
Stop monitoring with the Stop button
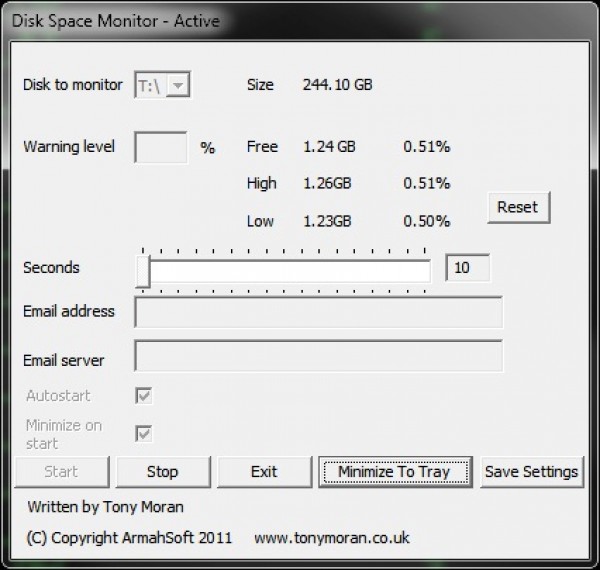click(x=163, y=472)
